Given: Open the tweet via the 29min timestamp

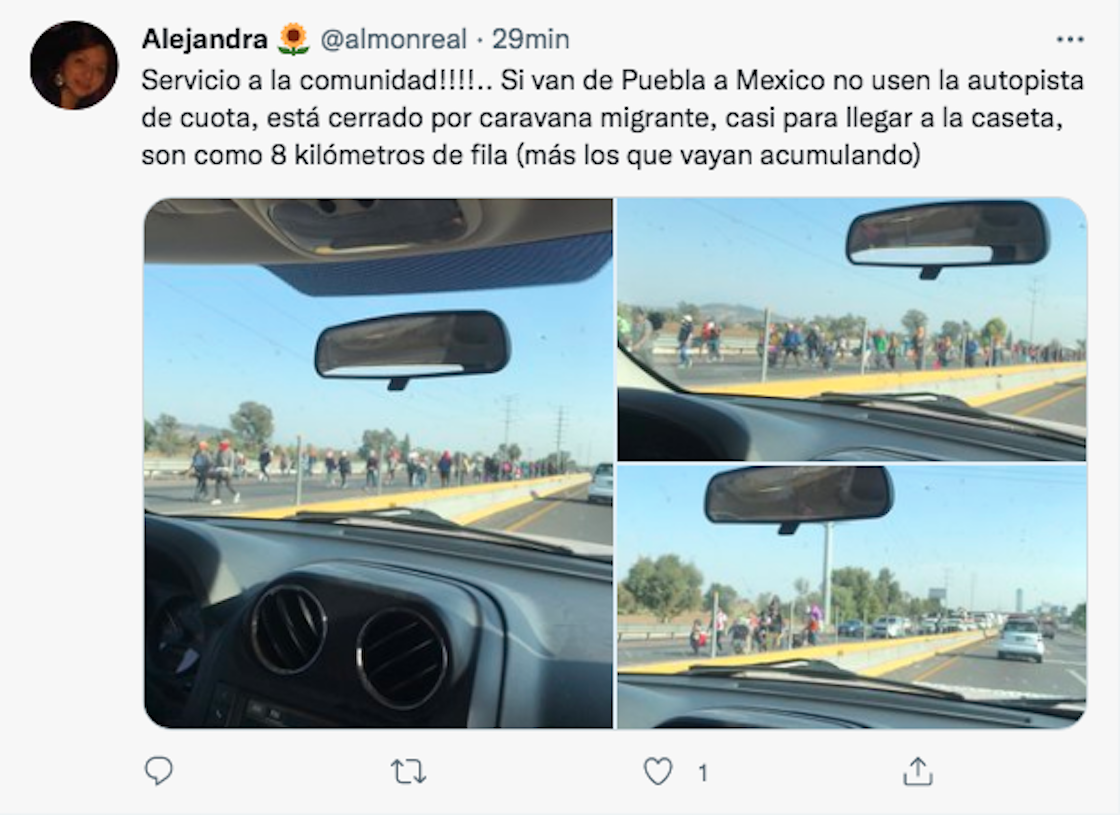Looking at the screenshot, I should click(x=531, y=39).
